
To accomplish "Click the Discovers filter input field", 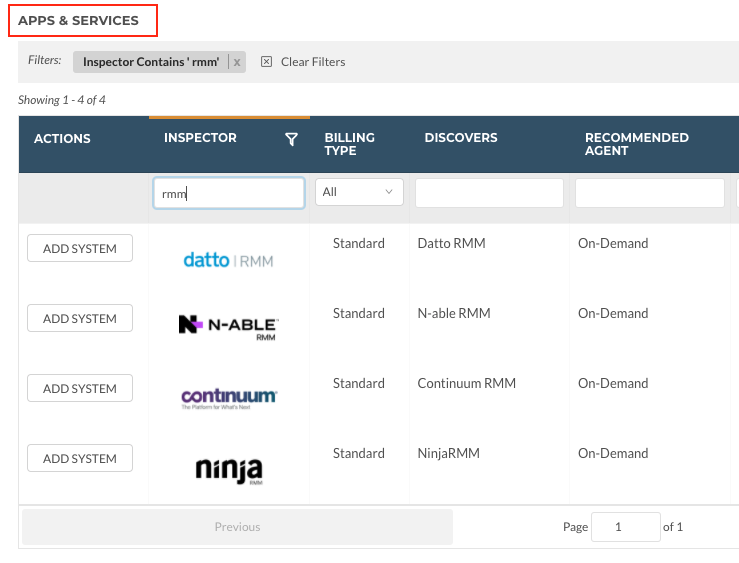I will tap(489, 192).
